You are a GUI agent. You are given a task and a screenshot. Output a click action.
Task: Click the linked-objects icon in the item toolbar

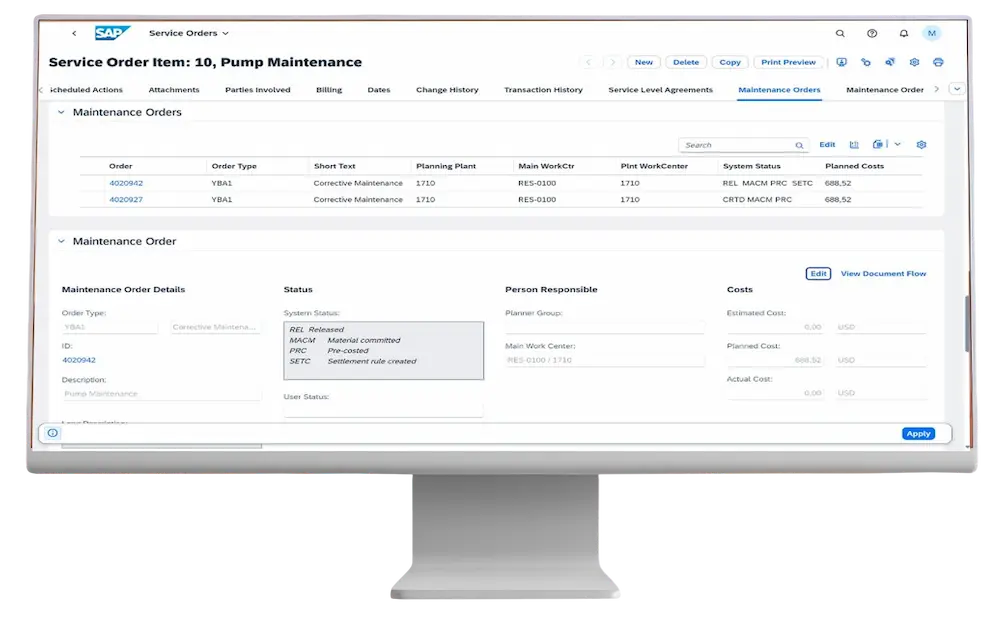(x=865, y=62)
